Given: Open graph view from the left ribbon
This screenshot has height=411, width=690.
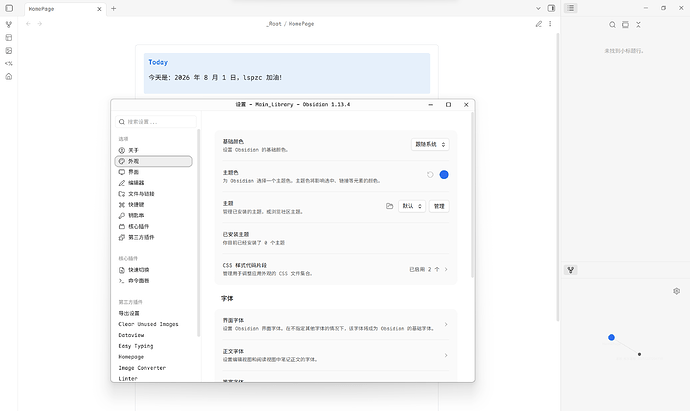Looking at the screenshot, I should (x=9, y=25).
